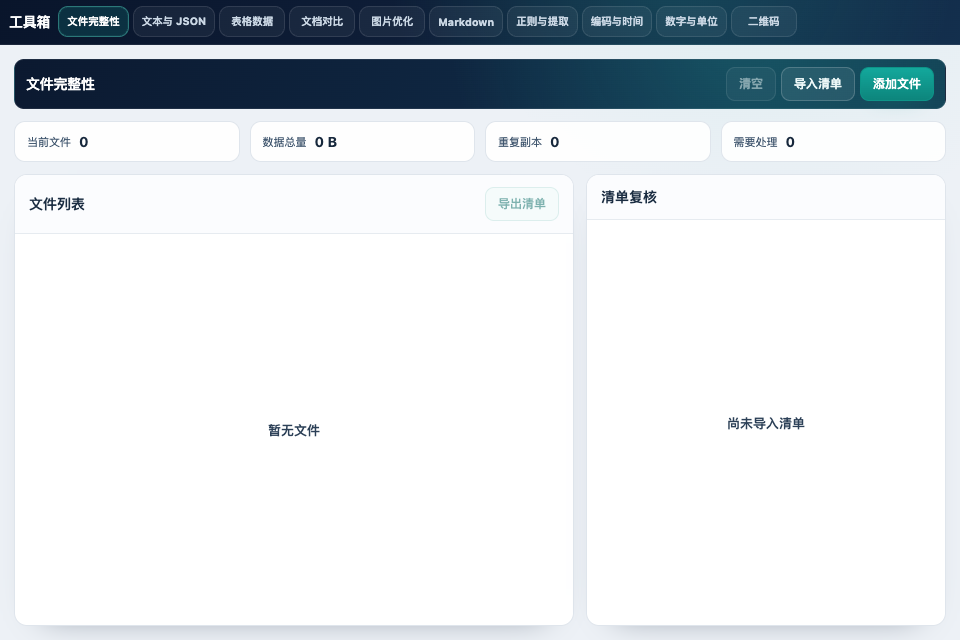This screenshot has height=640, width=960.
Task: Click the 文件列表 panel heading
Action: [x=57, y=204]
